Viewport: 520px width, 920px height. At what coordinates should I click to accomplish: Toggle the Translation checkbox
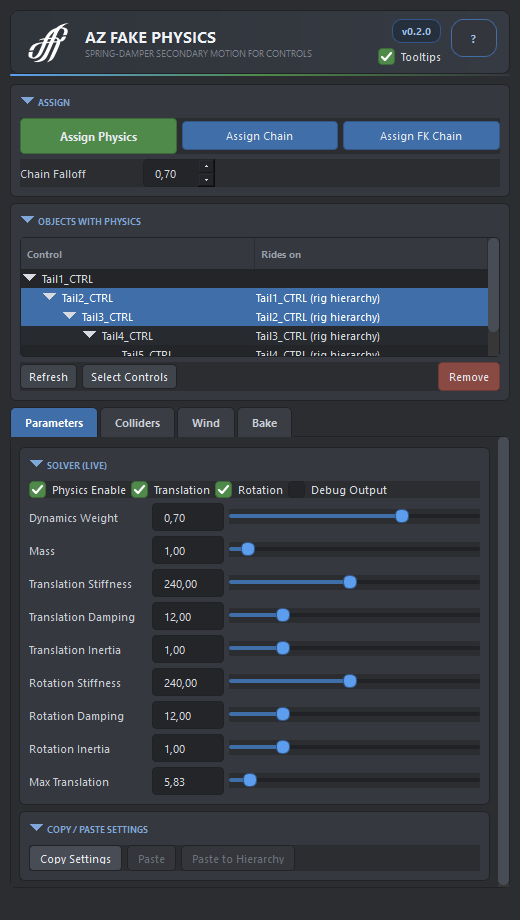tap(140, 490)
